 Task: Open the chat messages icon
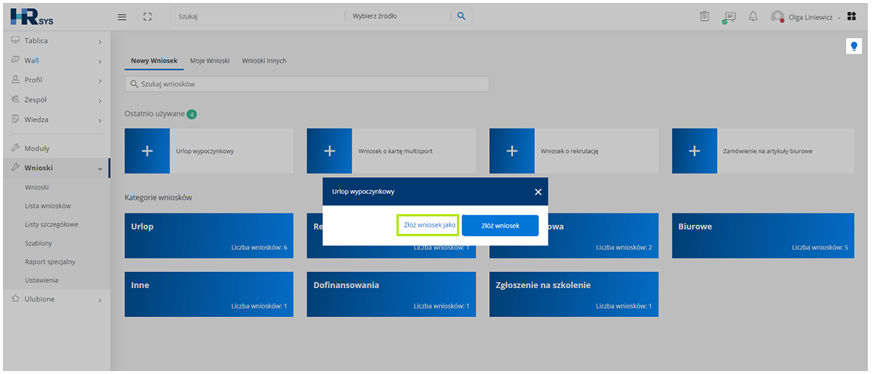click(x=729, y=17)
